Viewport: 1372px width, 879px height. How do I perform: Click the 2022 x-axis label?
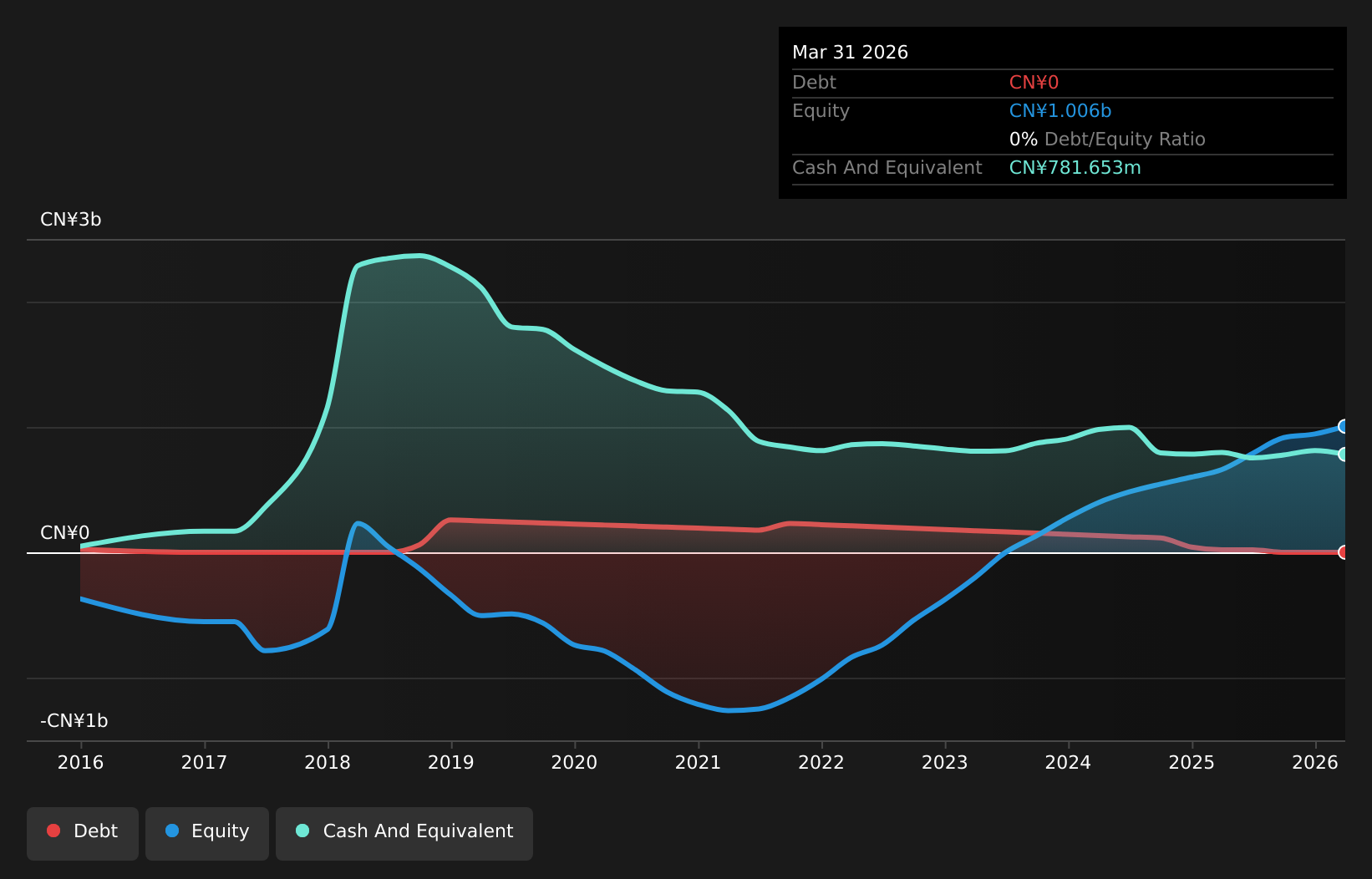pos(821,763)
